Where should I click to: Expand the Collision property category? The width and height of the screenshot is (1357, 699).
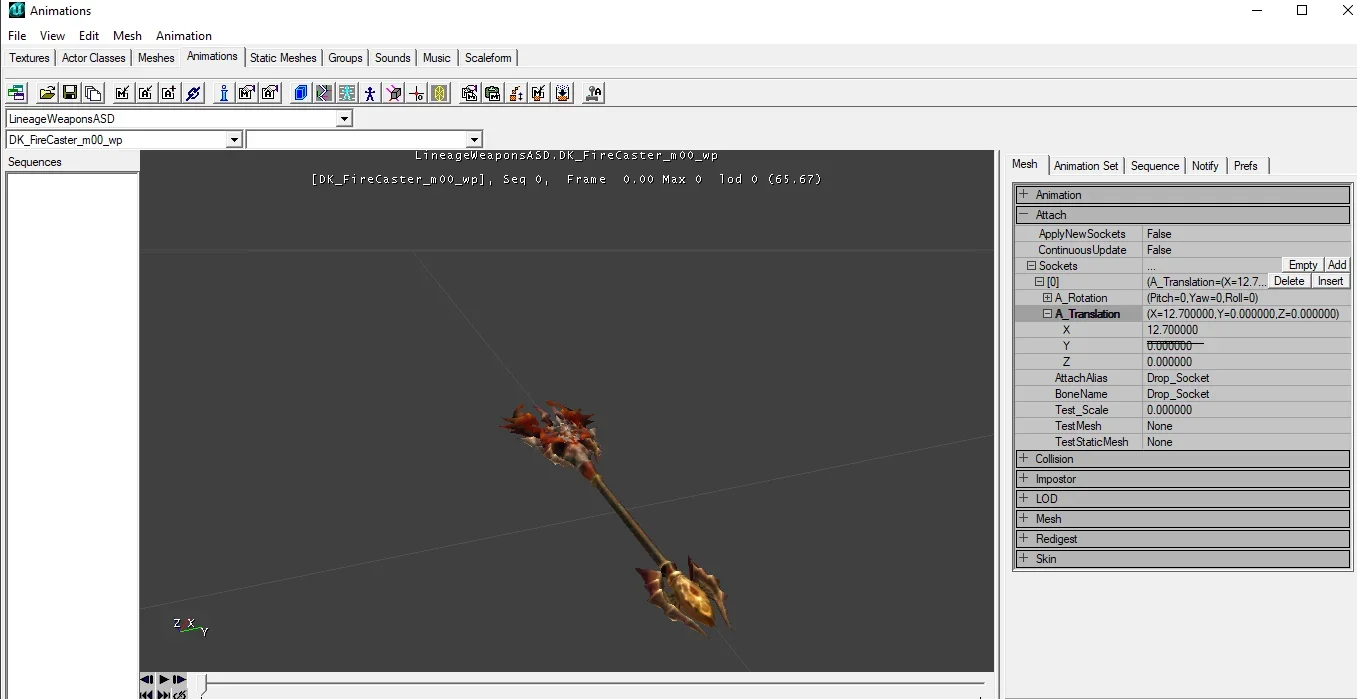pyautogui.click(x=1023, y=458)
